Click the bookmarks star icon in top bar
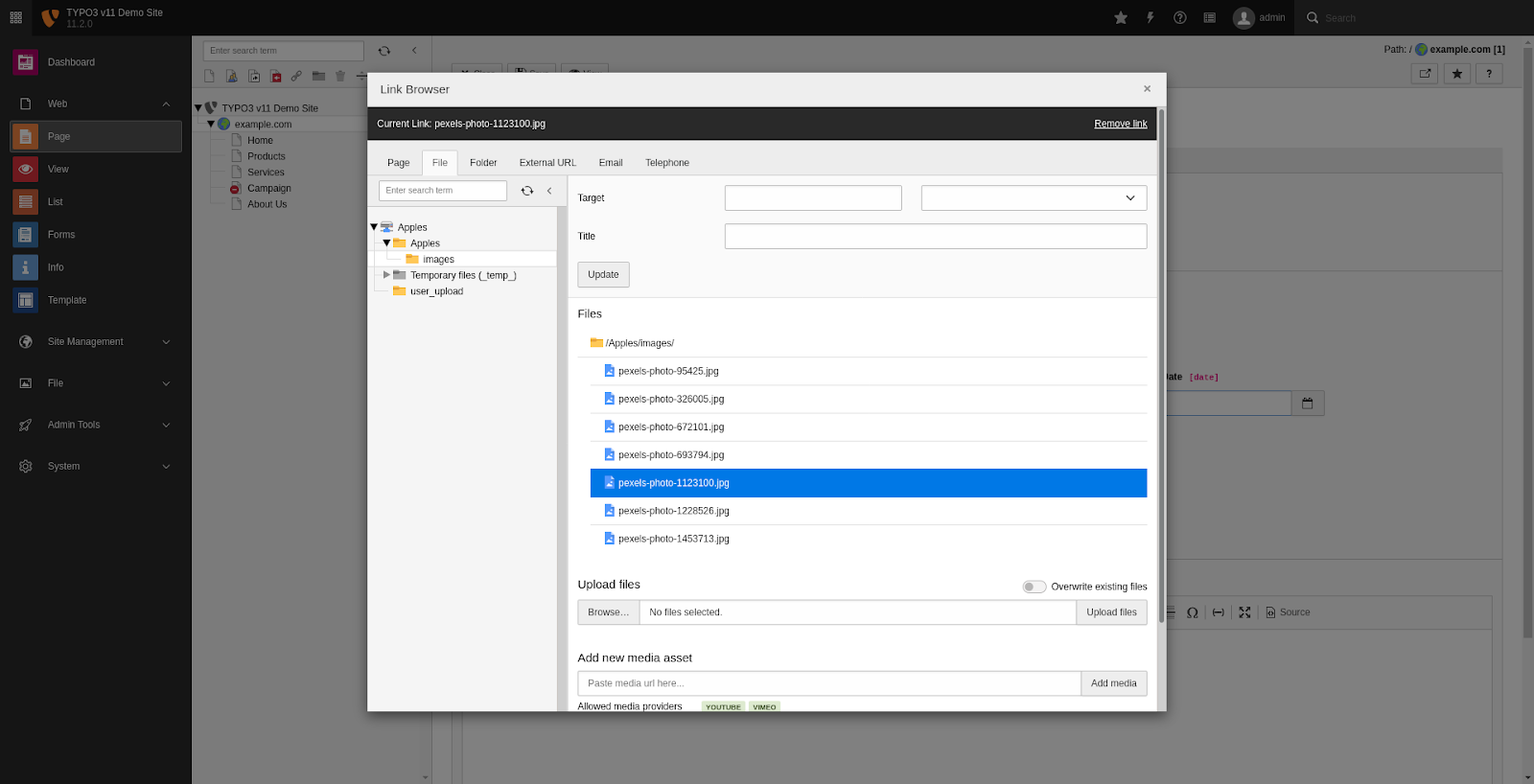Viewport: 1534px width, 784px height. click(x=1120, y=18)
